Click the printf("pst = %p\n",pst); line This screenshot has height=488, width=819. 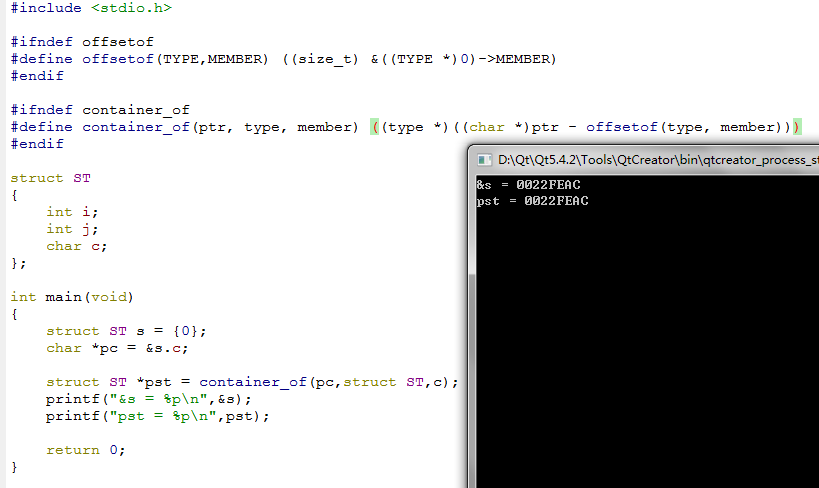[158, 416]
